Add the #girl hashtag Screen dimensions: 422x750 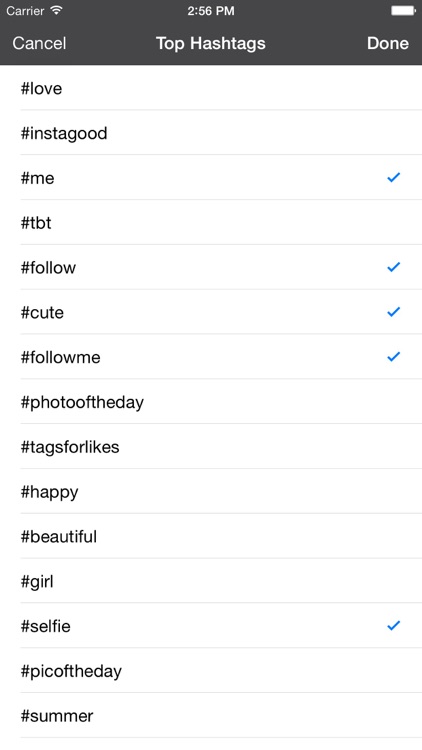point(211,581)
